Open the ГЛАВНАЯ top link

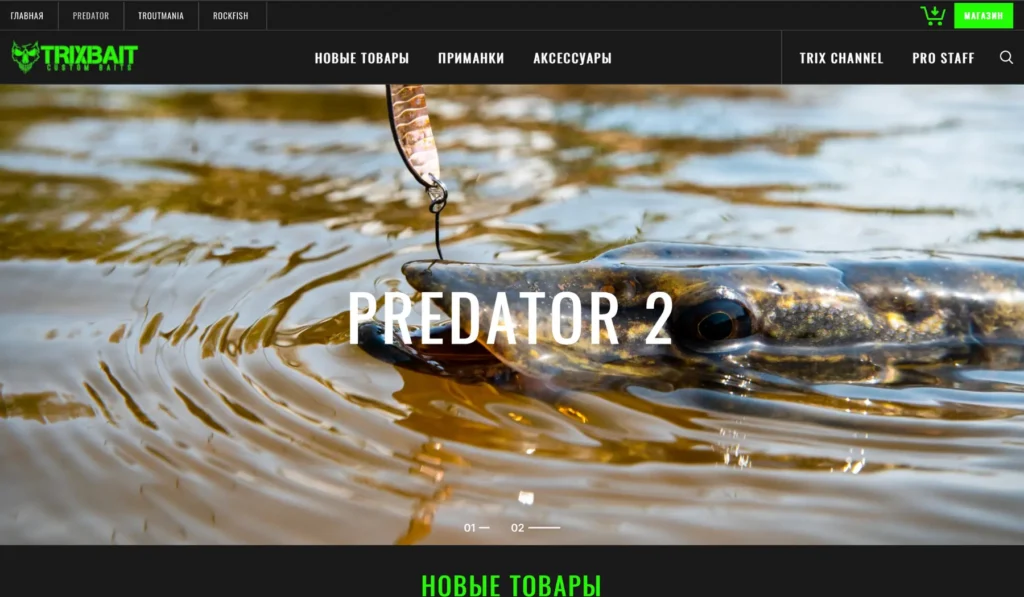click(x=27, y=16)
